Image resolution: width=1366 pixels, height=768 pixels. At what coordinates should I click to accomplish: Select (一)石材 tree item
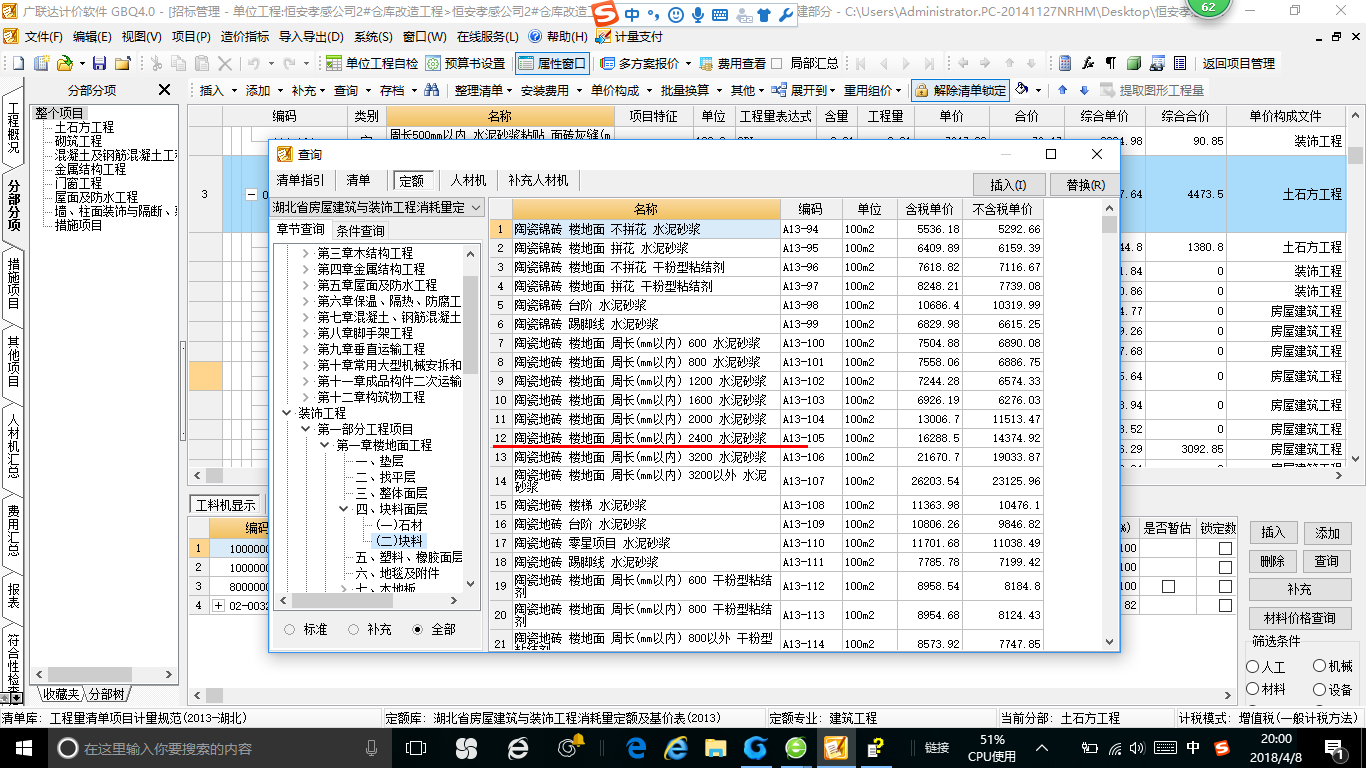pos(399,525)
